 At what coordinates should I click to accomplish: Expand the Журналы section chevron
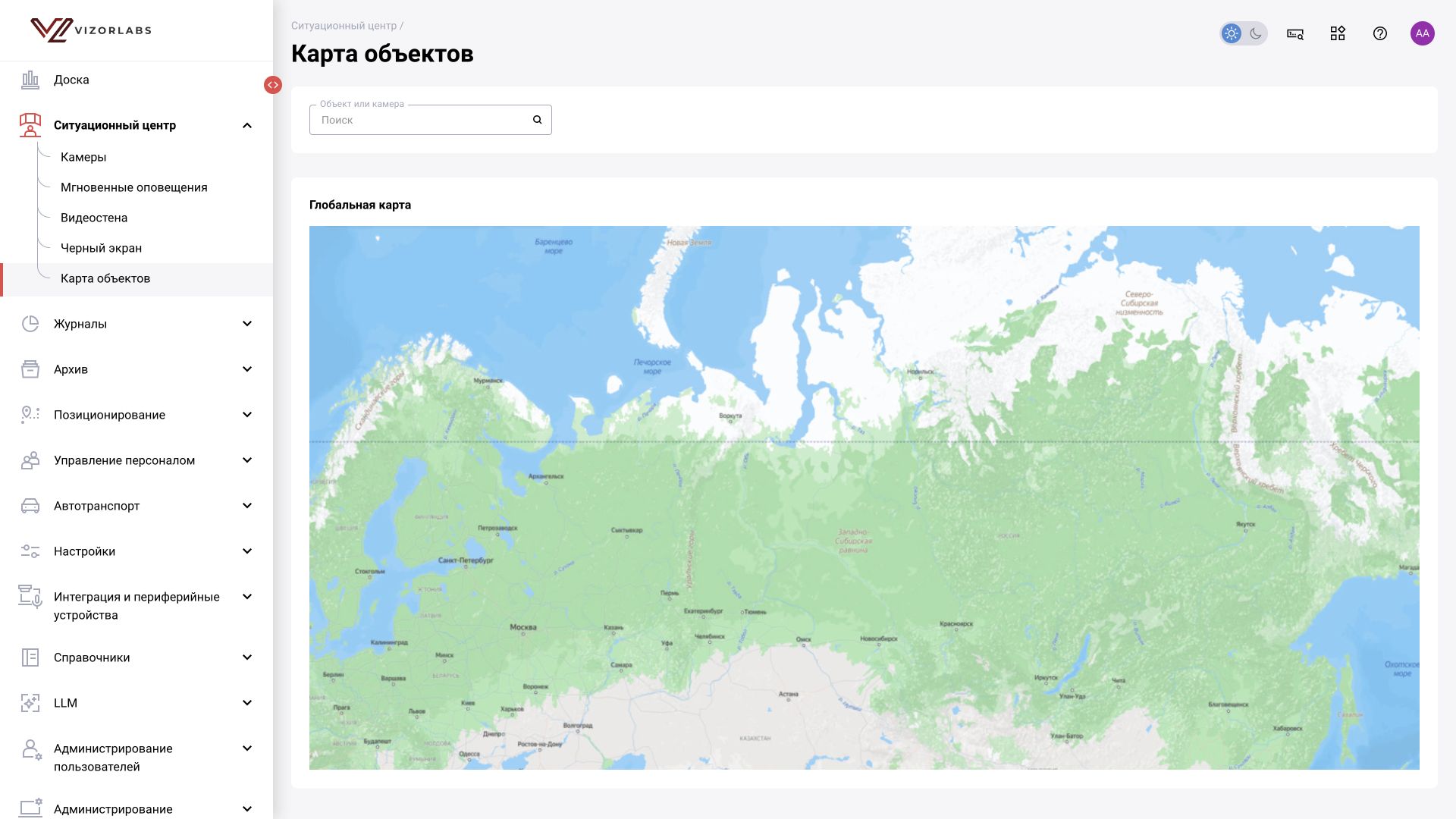click(247, 324)
